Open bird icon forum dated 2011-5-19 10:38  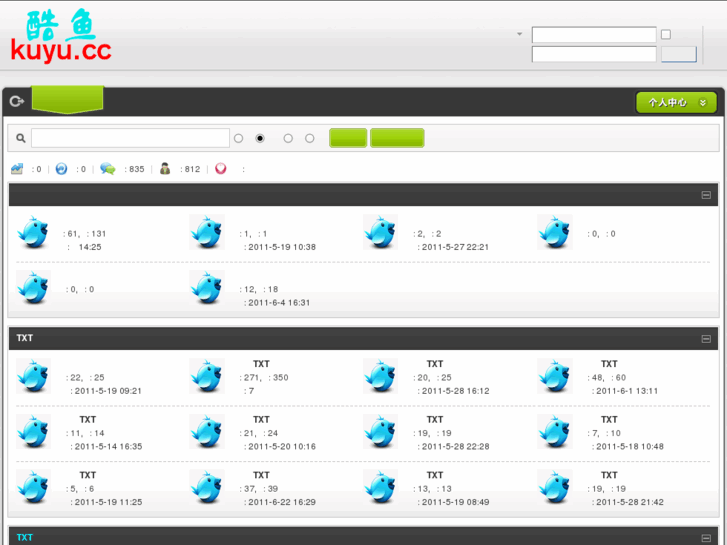coord(207,232)
